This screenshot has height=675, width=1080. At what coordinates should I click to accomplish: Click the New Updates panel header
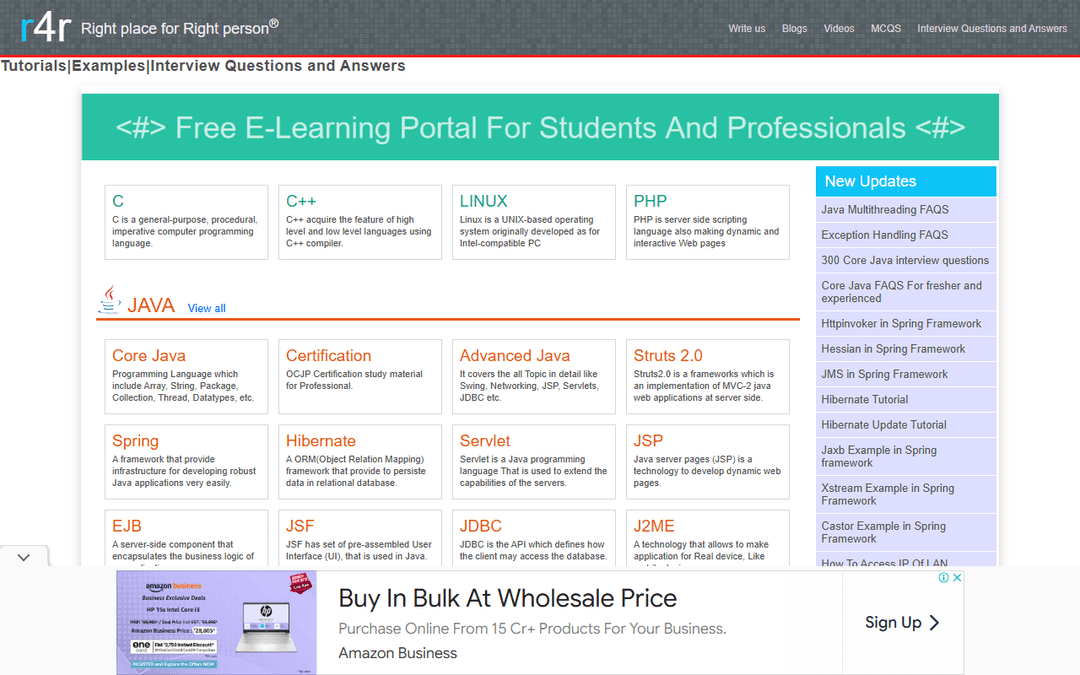pos(906,181)
